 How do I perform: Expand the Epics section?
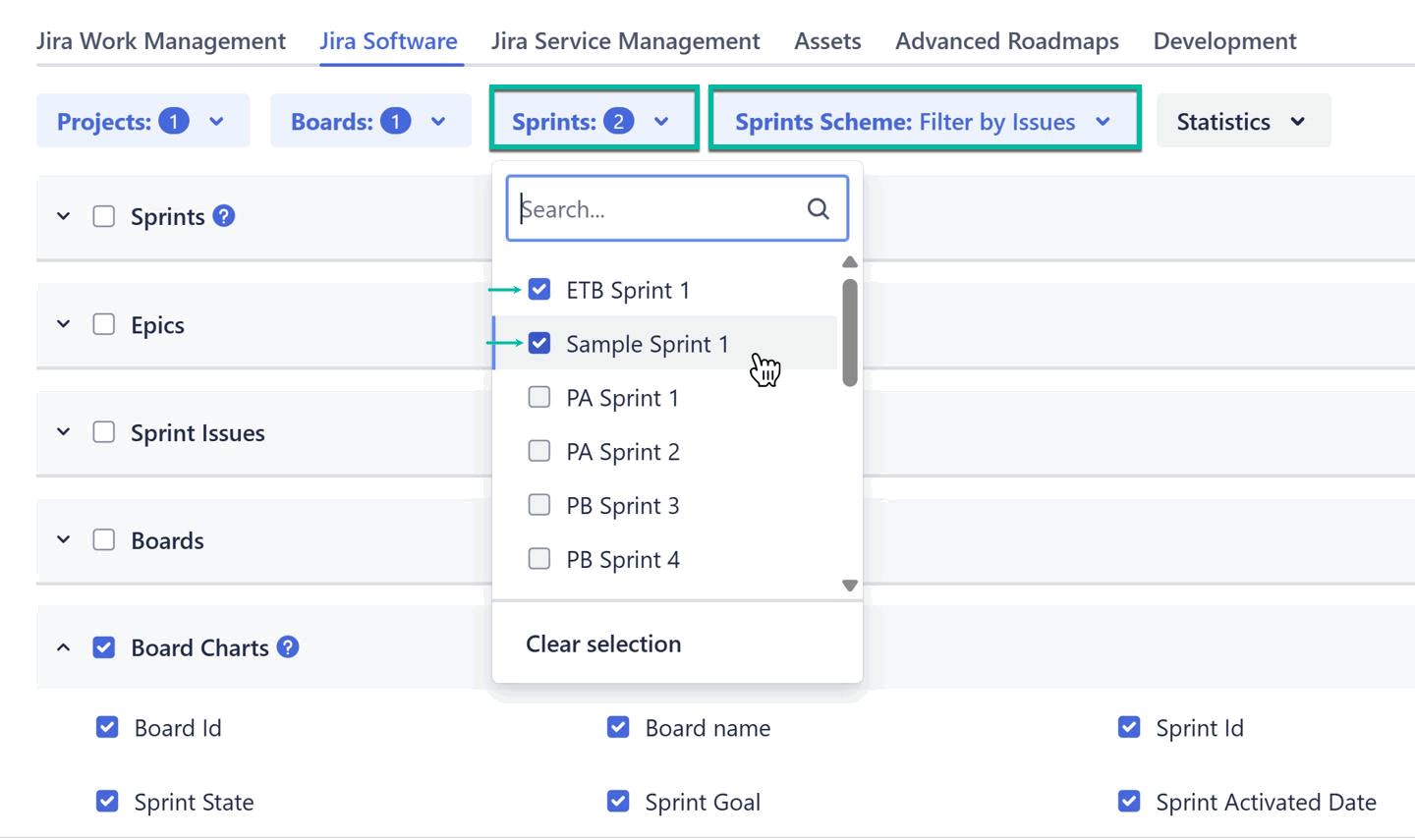pos(63,324)
